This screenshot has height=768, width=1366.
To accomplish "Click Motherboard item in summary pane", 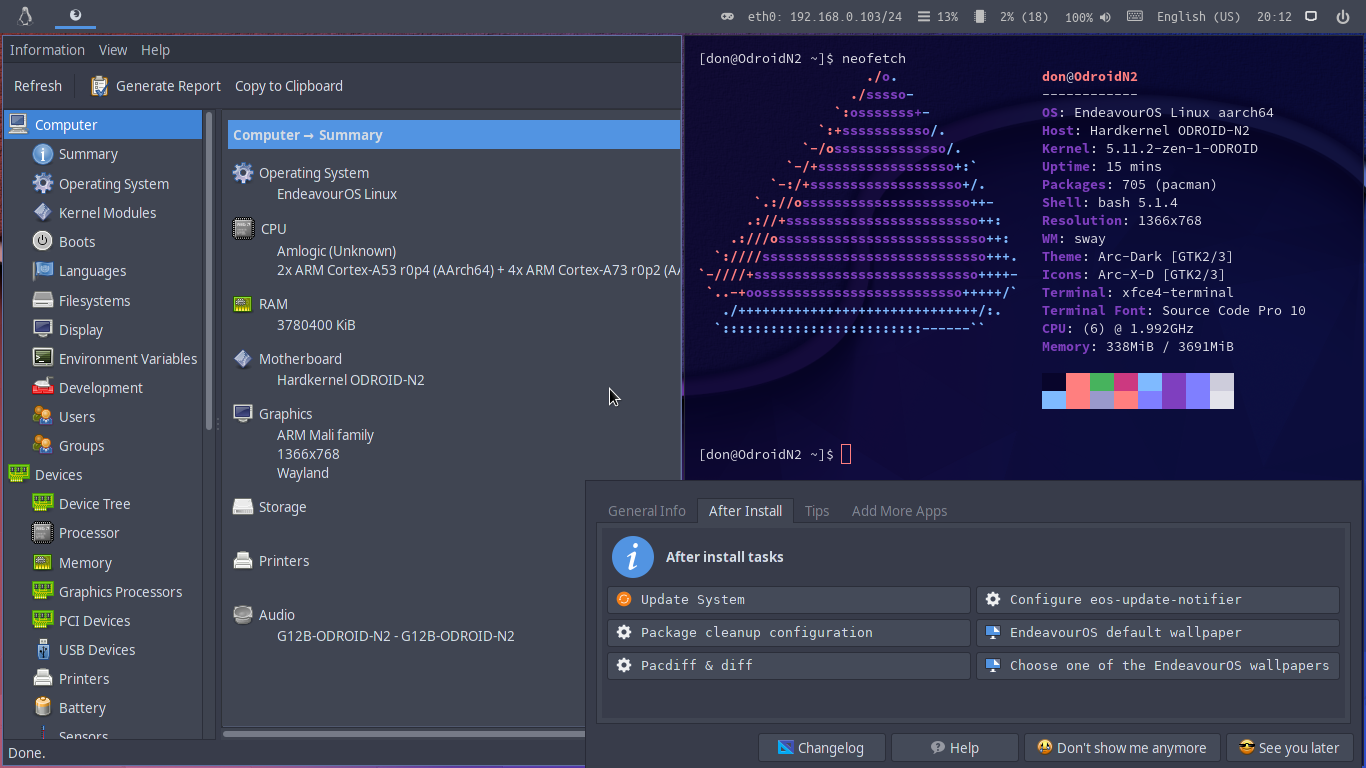I will click(300, 359).
